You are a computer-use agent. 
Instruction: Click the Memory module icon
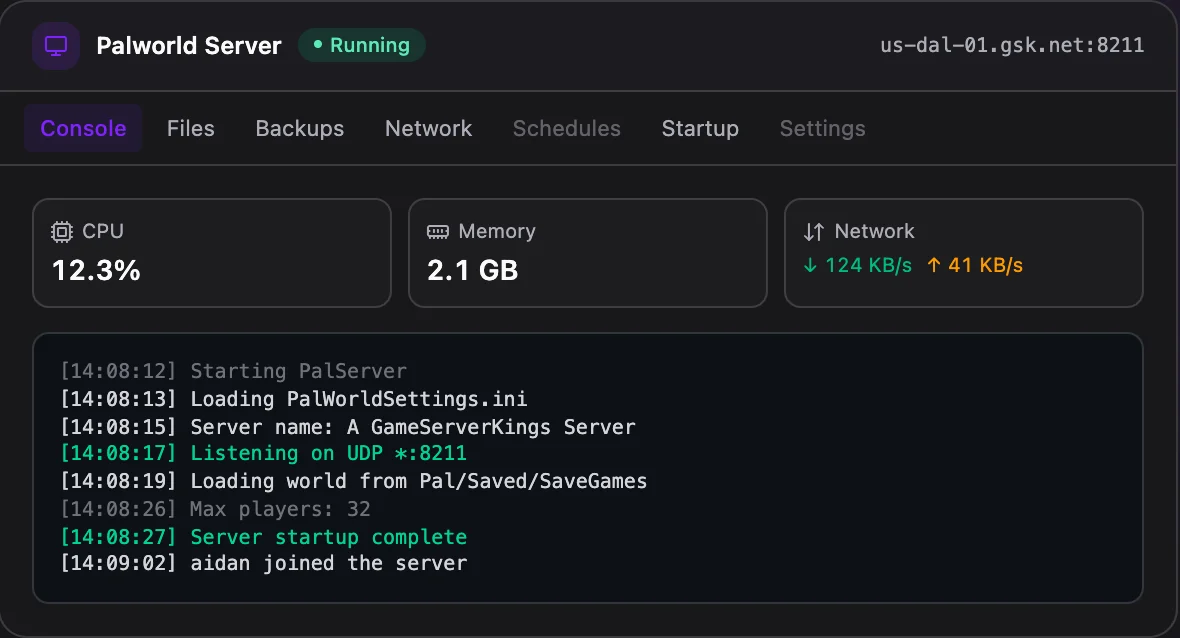pyautogui.click(x=437, y=232)
